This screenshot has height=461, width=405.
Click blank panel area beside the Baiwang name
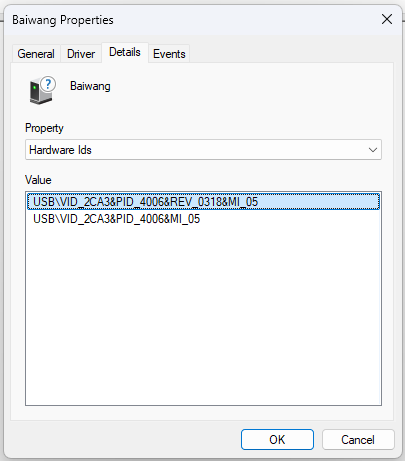point(250,87)
